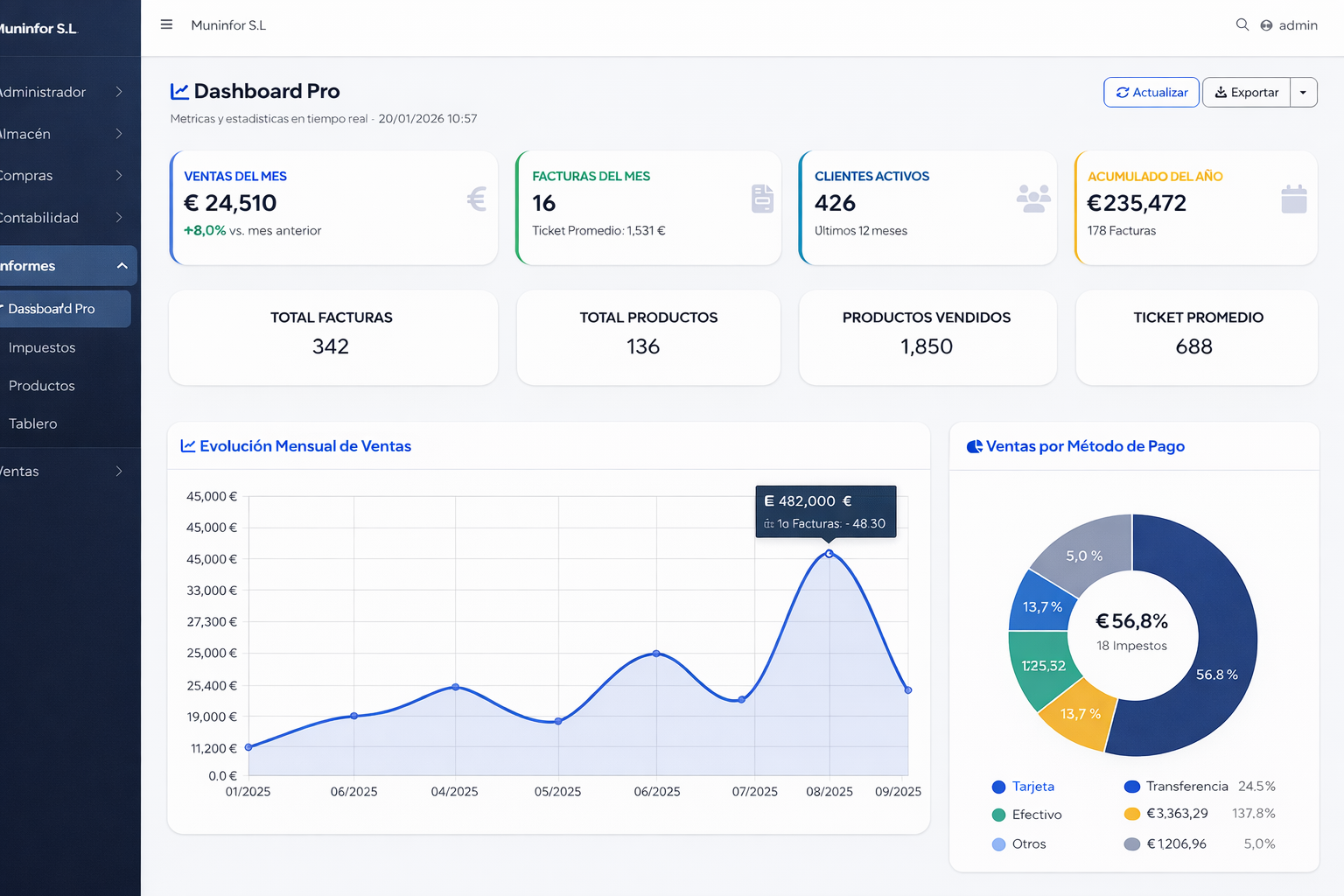Click the 08/2025 peak data point on chart
The height and width of the screenshot is (896, 1344).
829,554
